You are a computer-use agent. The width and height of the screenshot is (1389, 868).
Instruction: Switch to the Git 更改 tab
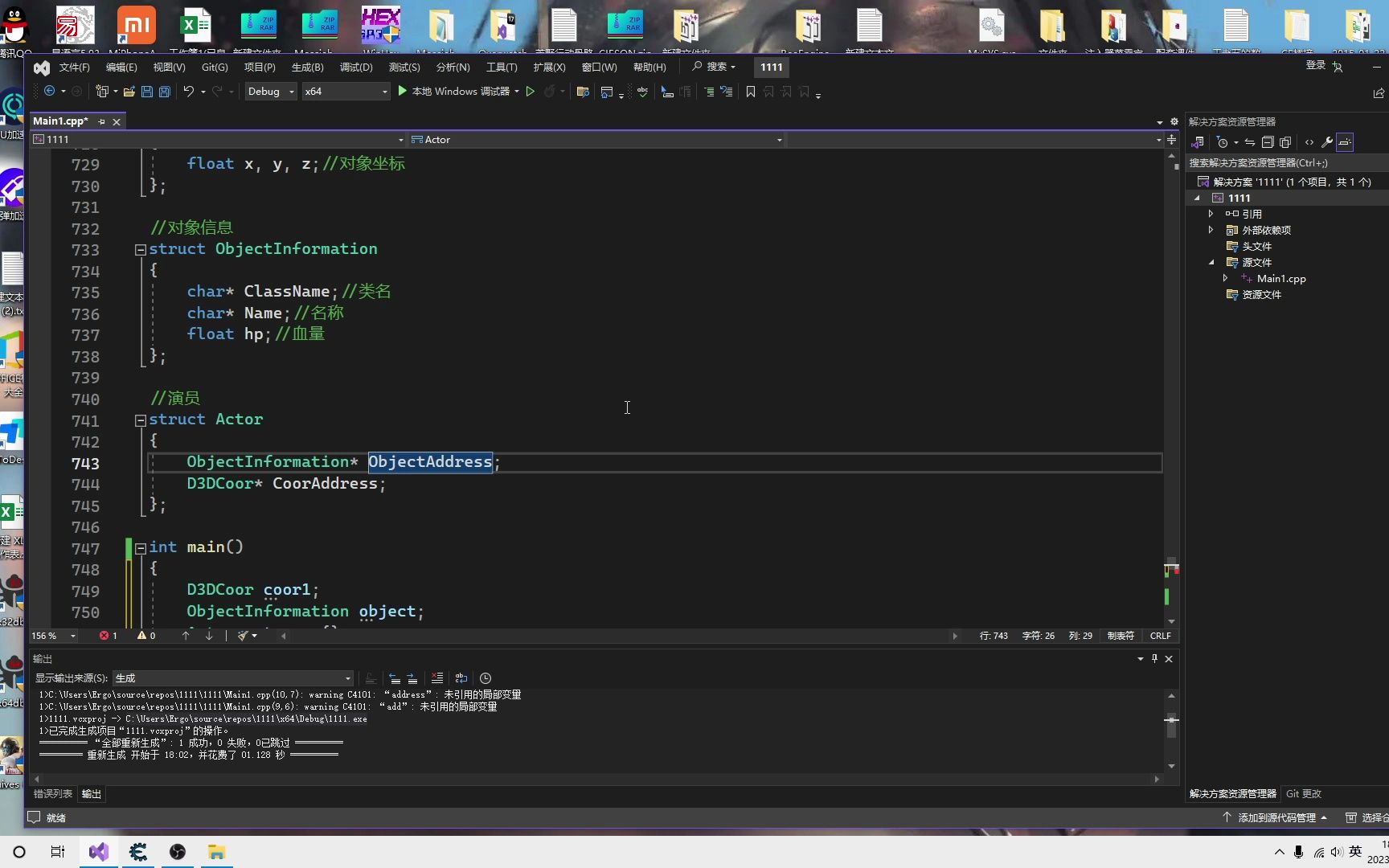(1304, 794)
